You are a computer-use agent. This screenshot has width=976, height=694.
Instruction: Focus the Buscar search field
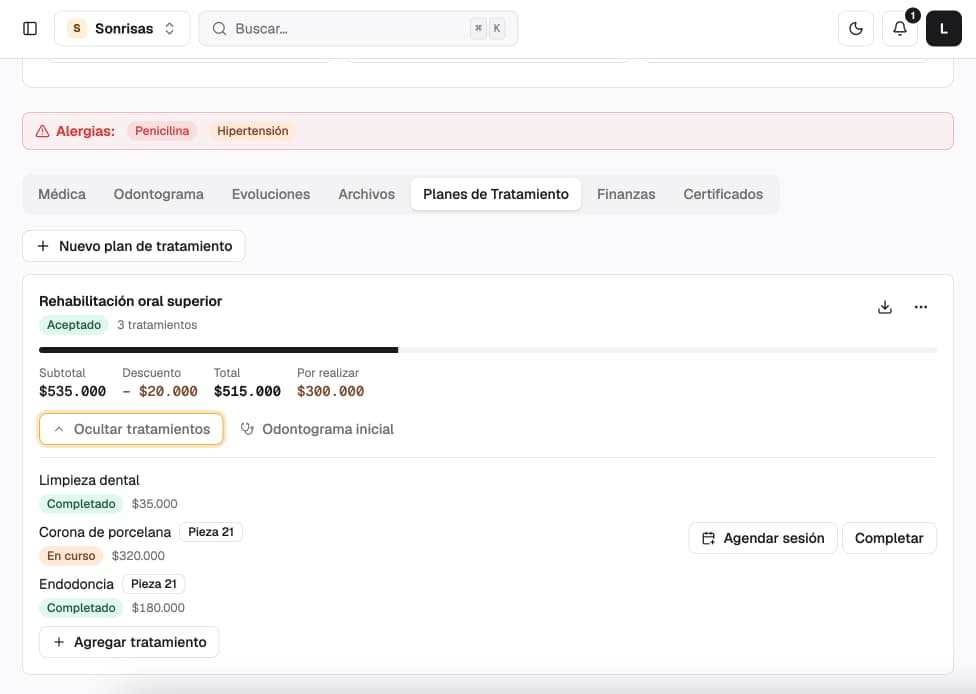coord(359,29)
